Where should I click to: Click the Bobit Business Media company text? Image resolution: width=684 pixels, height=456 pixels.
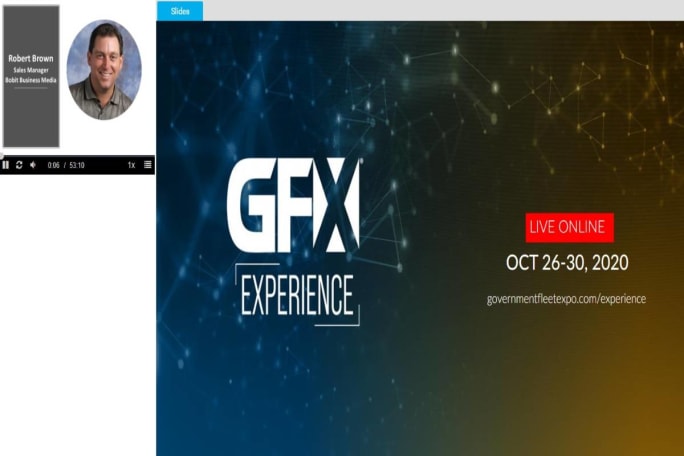pyautogui.click(x=31, y=79)
